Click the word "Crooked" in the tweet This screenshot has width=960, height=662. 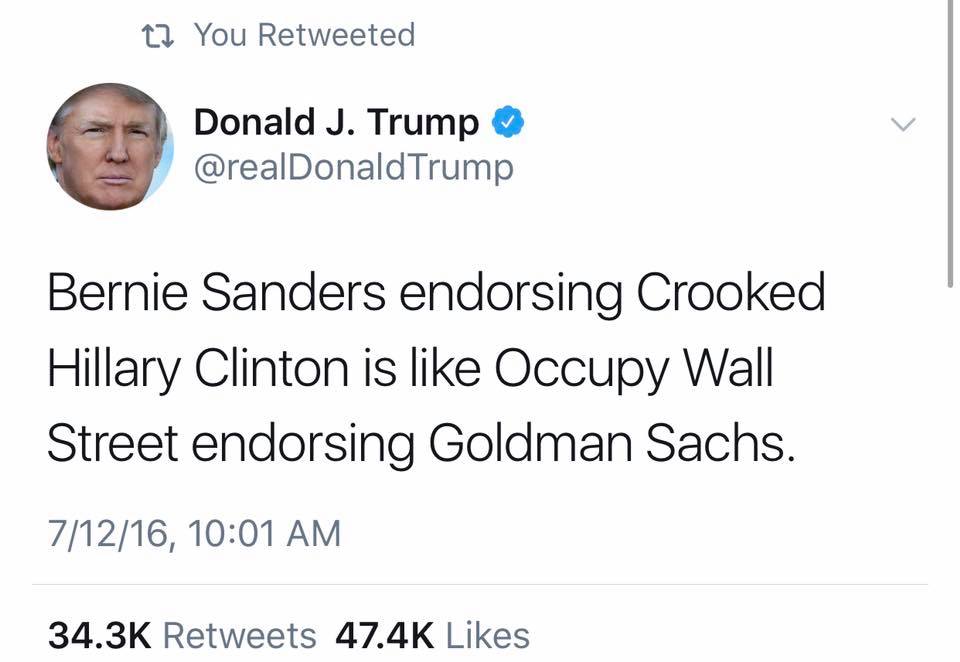[730, 293]
